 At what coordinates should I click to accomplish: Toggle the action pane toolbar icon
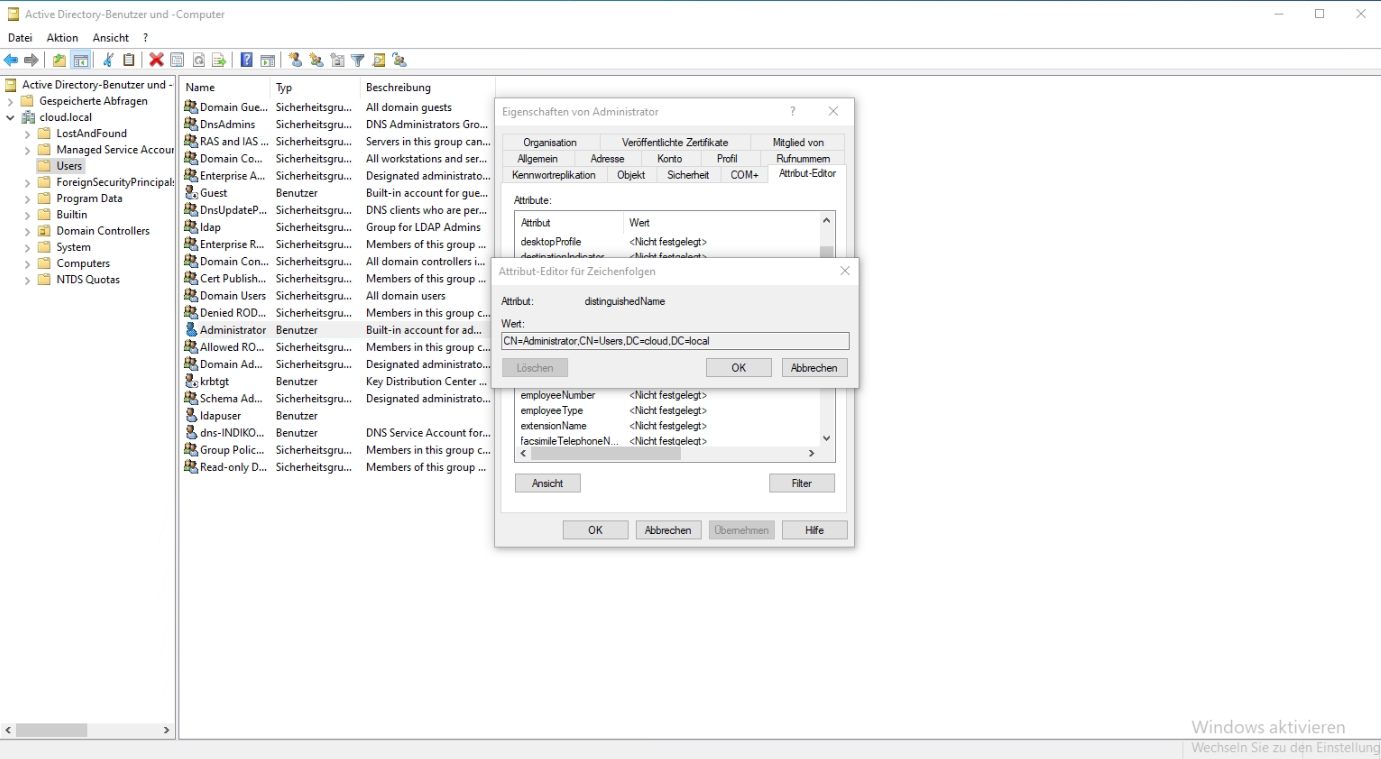tap(267, 60)
